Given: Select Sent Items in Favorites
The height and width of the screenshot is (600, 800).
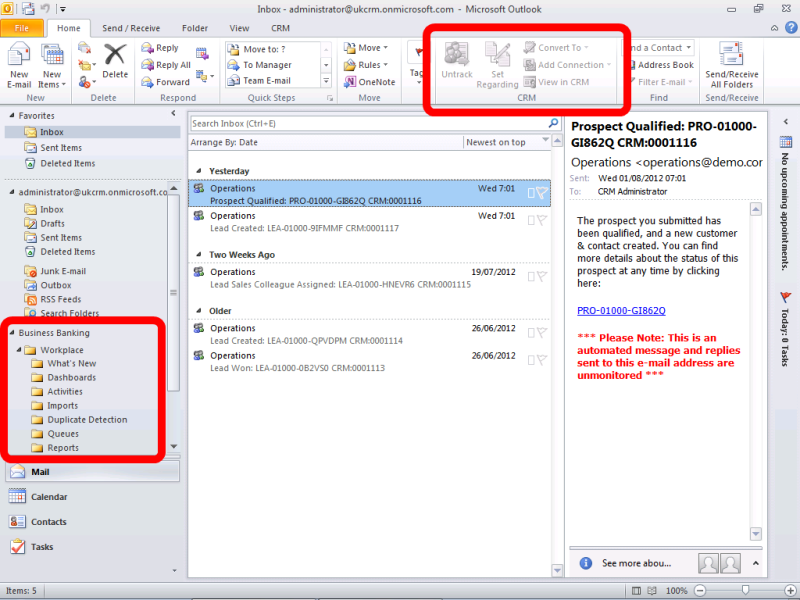Looking at the screenshot, I should (61, 147).
